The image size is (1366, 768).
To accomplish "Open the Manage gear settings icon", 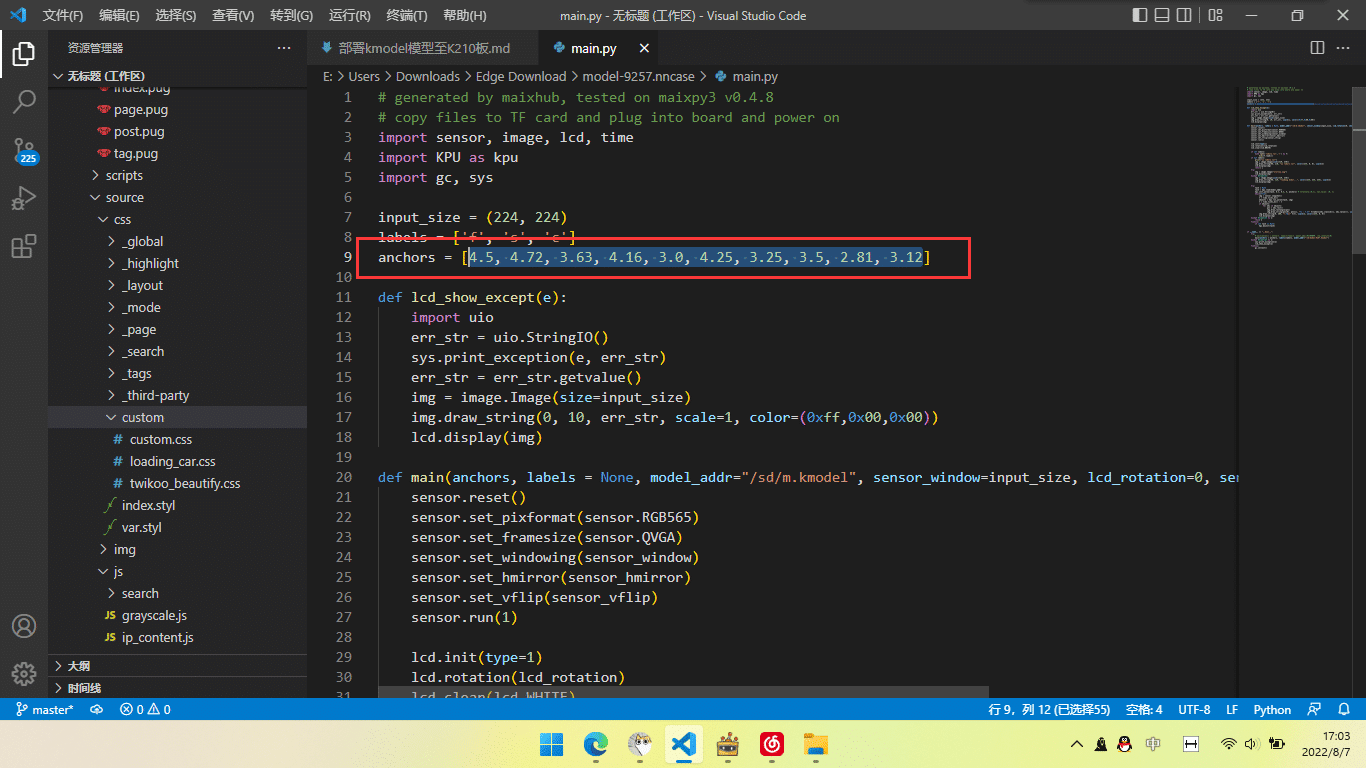I will (x=24, y=673).
